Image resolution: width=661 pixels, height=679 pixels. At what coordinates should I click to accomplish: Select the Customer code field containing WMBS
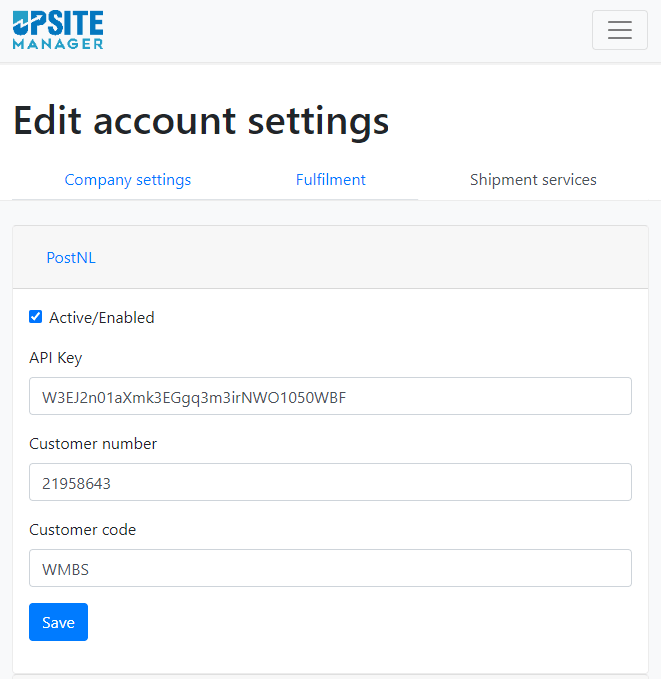click(330, 568)
